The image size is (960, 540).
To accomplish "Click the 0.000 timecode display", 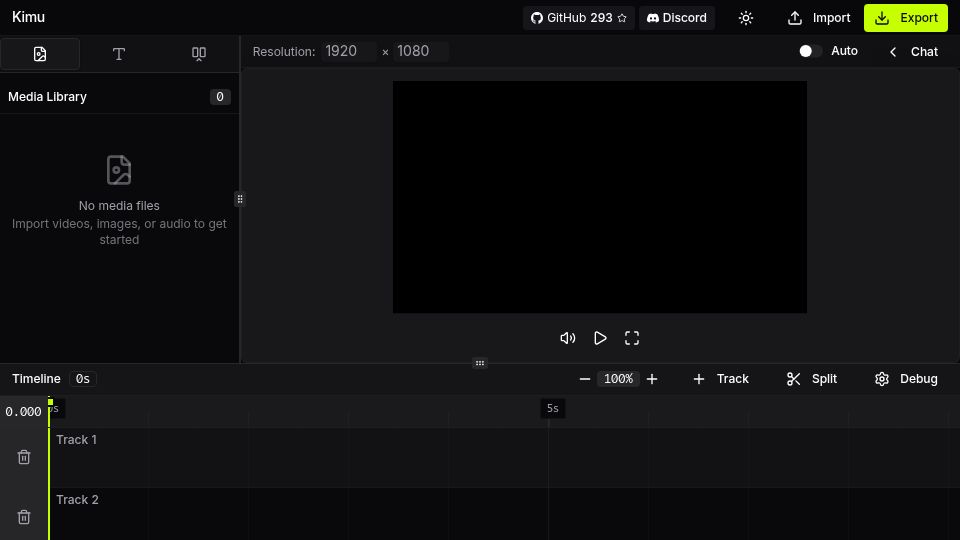I will 23,411.
